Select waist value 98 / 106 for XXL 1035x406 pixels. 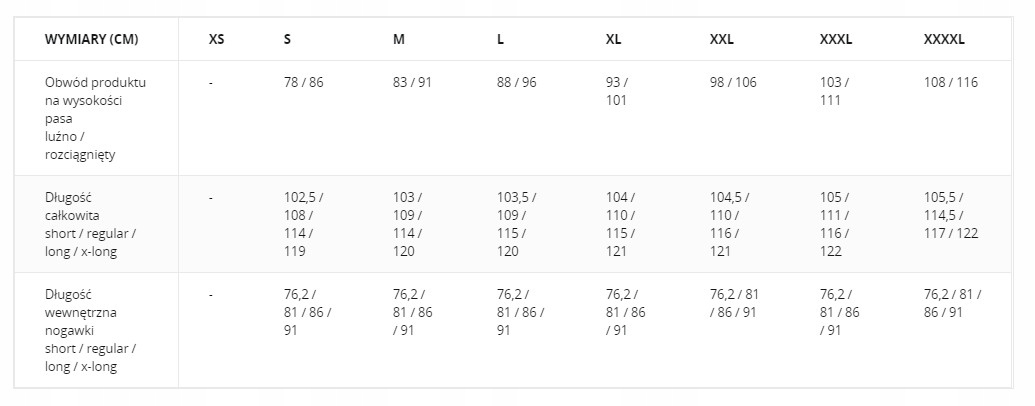click(733, 82)
